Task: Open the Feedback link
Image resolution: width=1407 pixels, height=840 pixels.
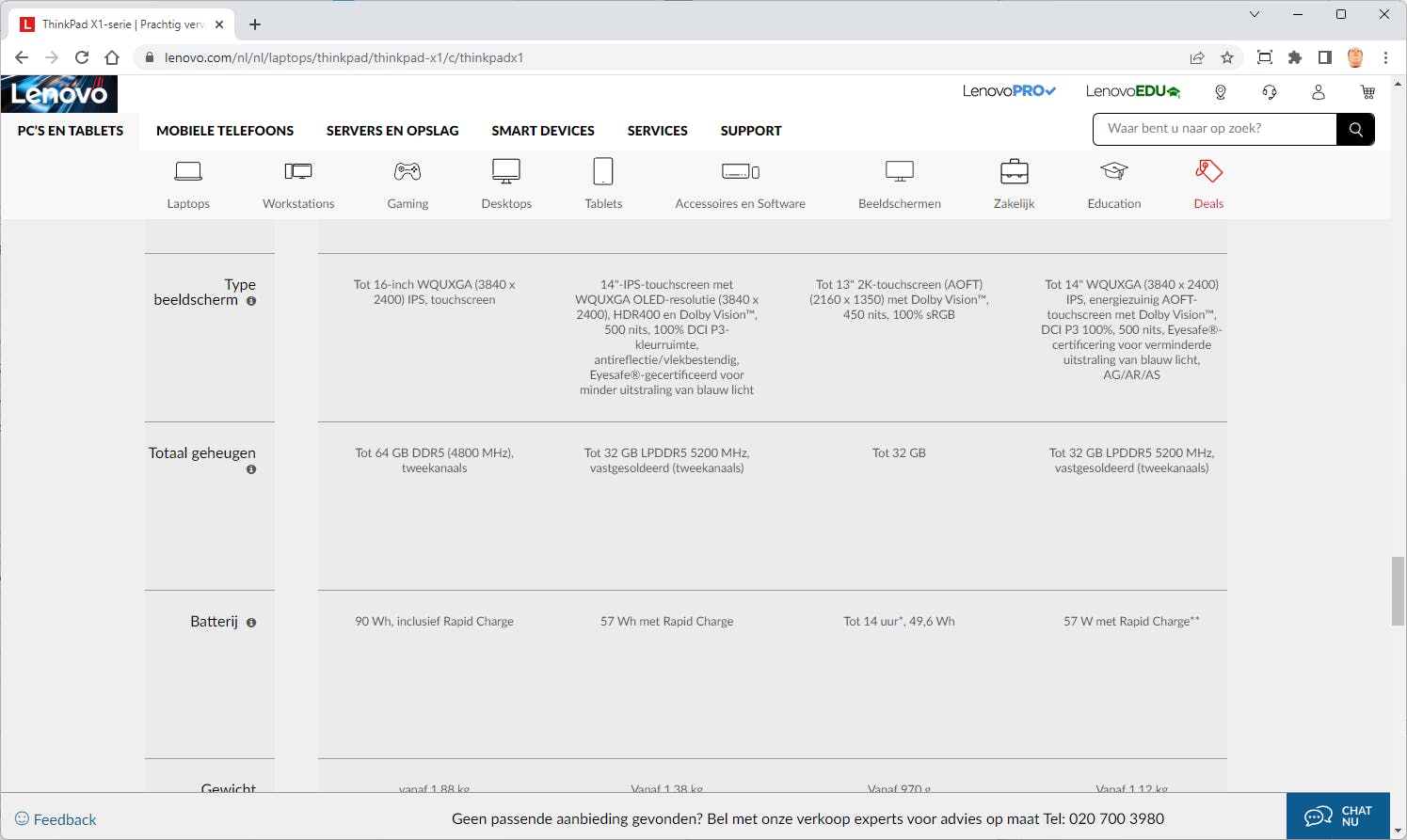Action: tap(56, 819)
